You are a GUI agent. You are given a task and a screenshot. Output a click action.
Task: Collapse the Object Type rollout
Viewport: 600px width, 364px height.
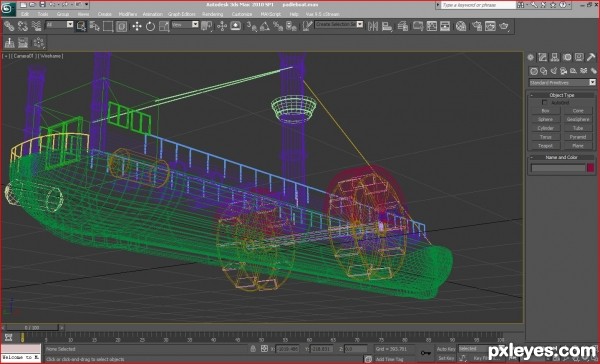point(561,95)
